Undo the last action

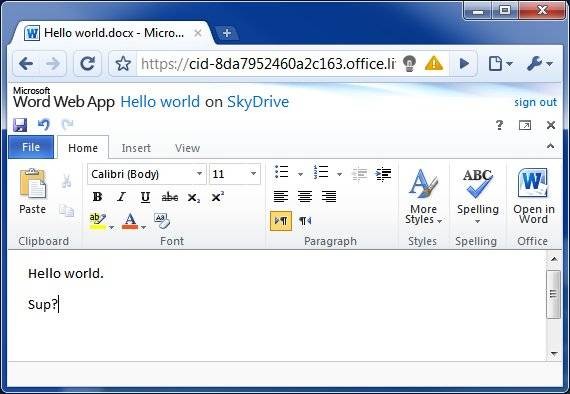click(x=44, y=125)
